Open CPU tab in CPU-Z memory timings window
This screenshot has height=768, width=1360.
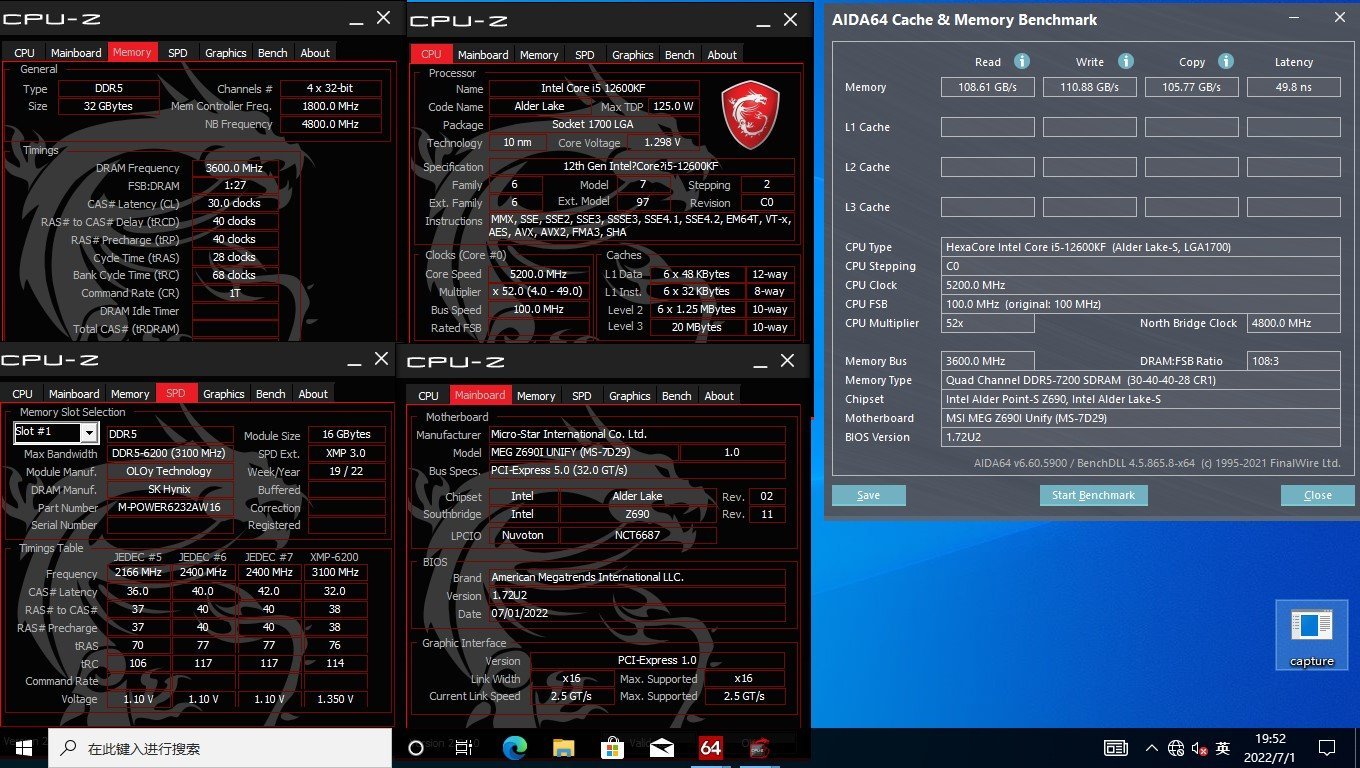pyautogui.click(x=24, y=53)
